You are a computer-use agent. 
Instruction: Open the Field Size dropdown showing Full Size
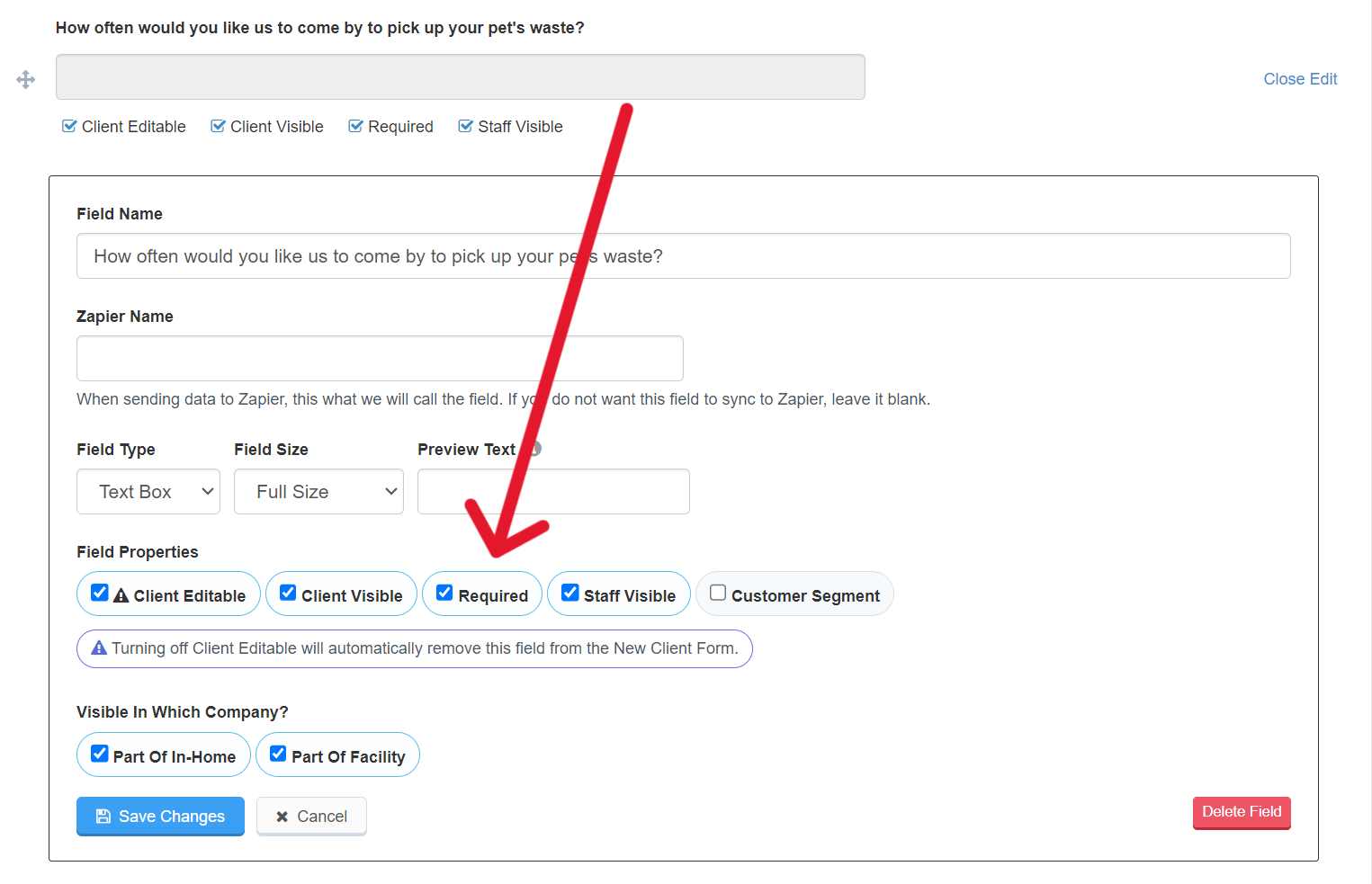click(318, 491)
